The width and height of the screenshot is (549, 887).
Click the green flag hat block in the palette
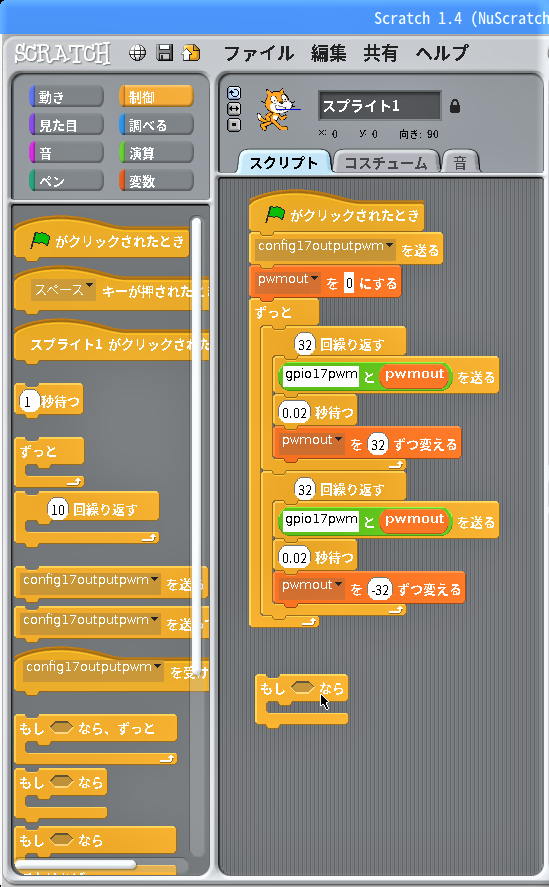coord(102,240)
